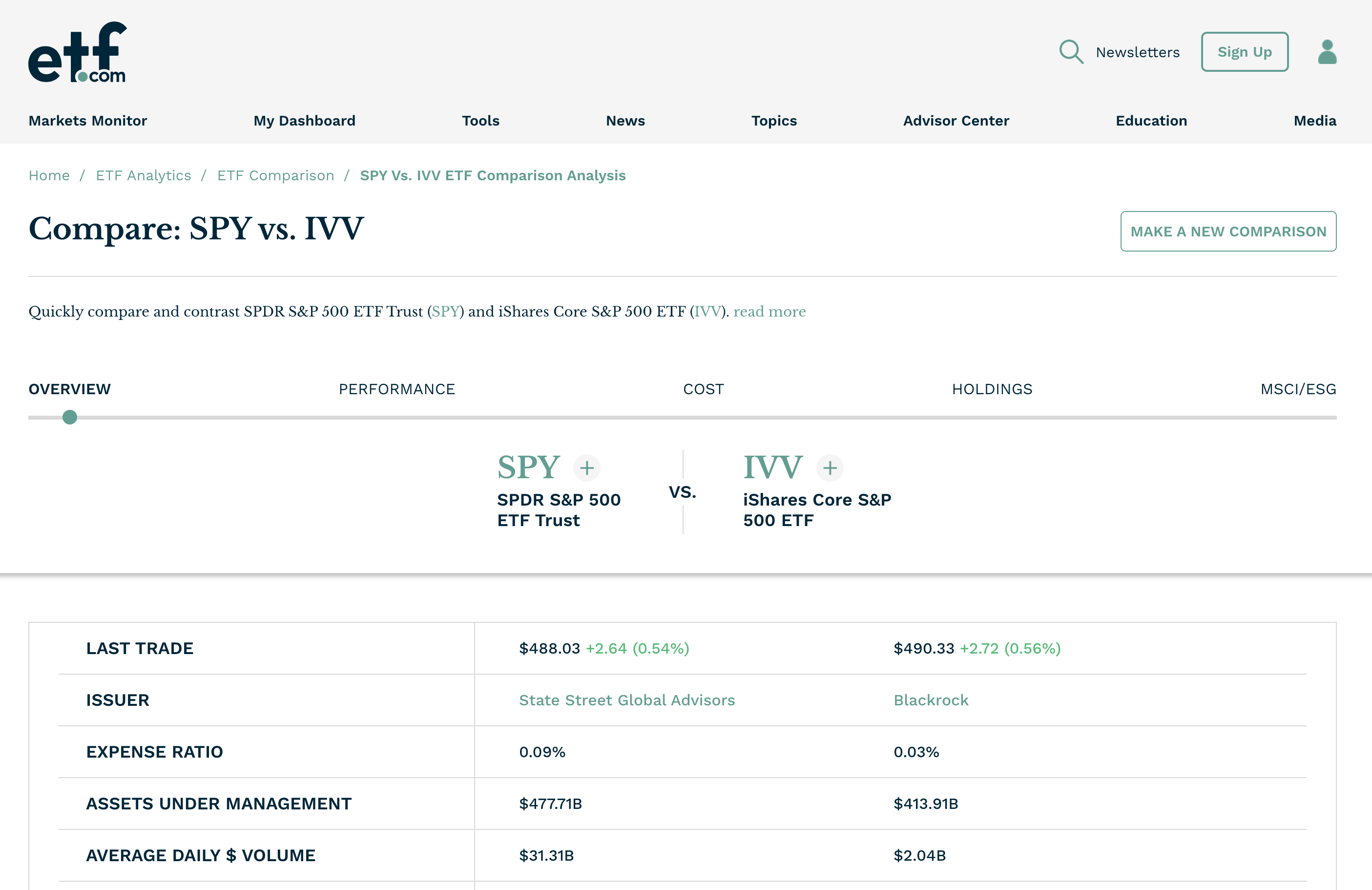Open SPY ticker link in description
The image size is (1372, 890).
pos(445,312)
